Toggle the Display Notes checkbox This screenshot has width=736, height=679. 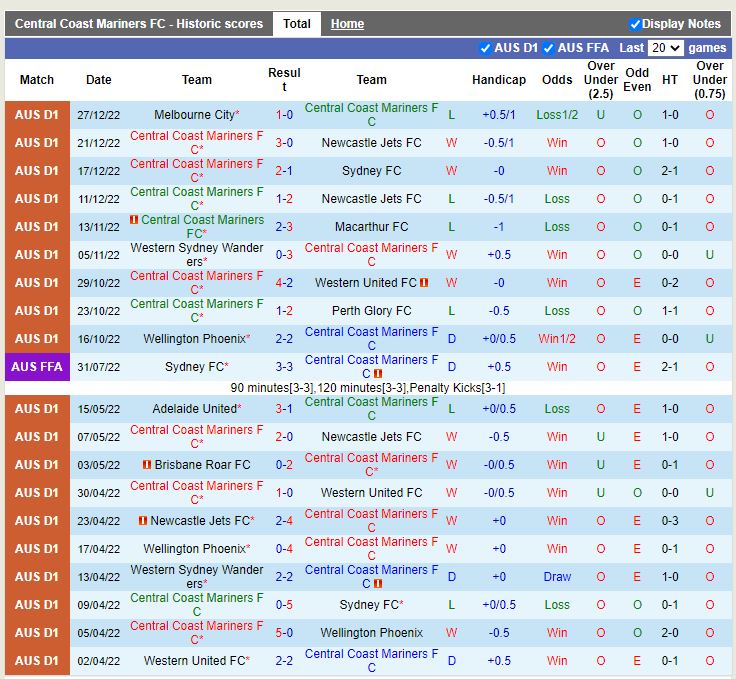pos(635,24)
